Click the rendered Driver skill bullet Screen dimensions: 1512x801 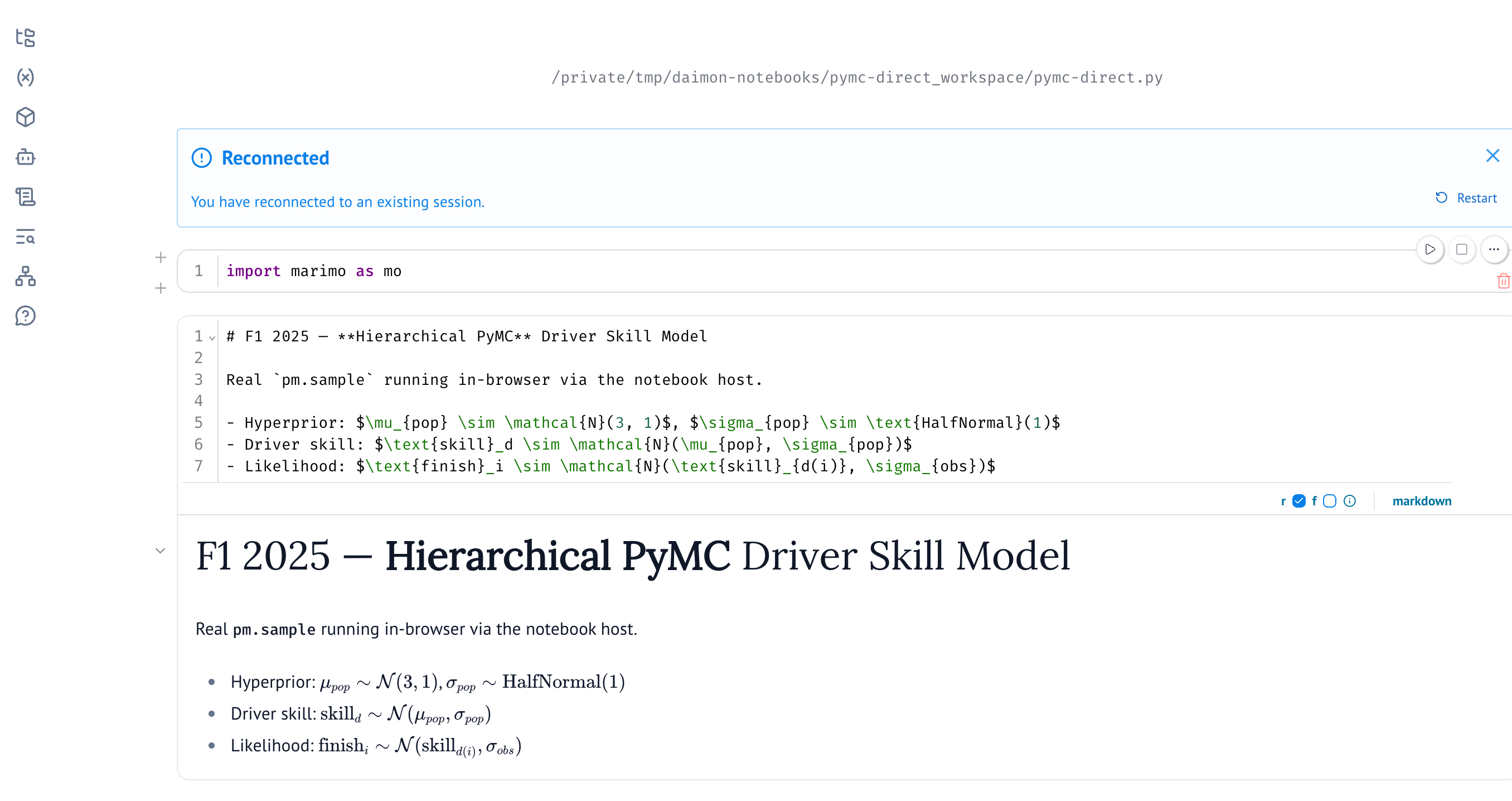coord(361,713)
